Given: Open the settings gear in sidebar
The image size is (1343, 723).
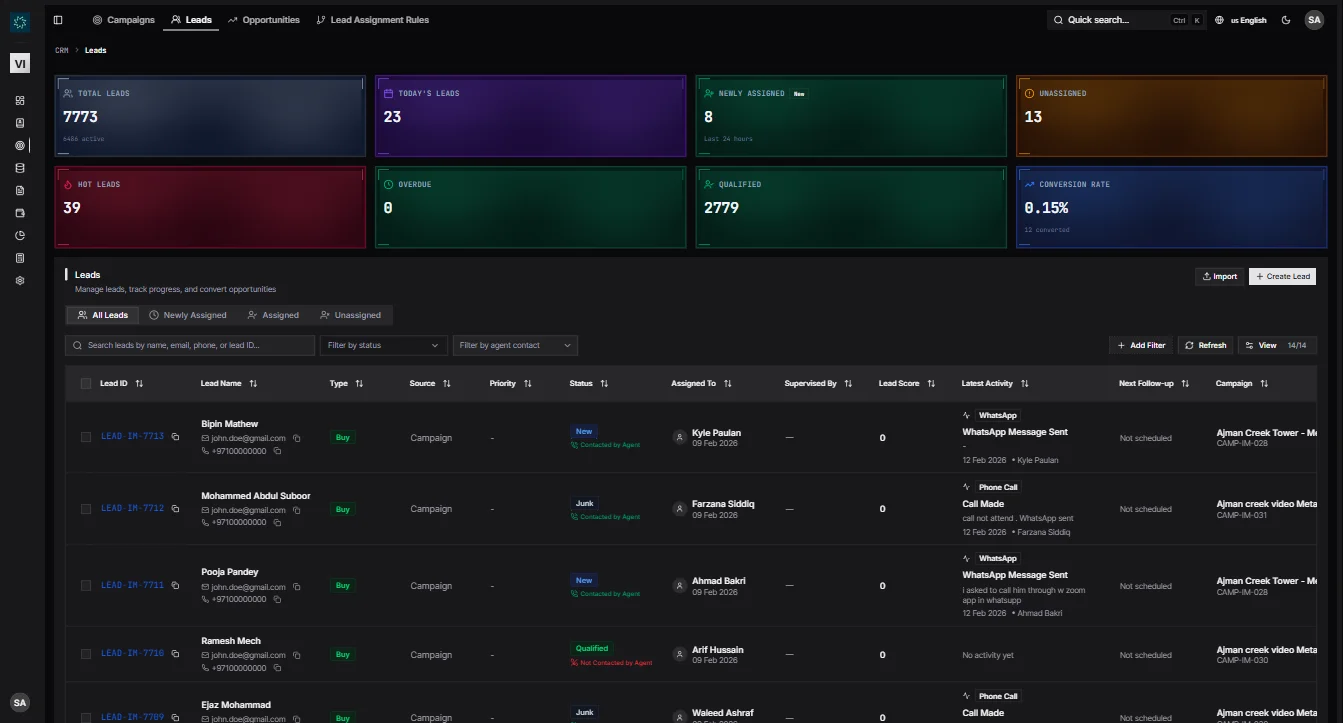Looking at the screenshot, I should 20,281.
